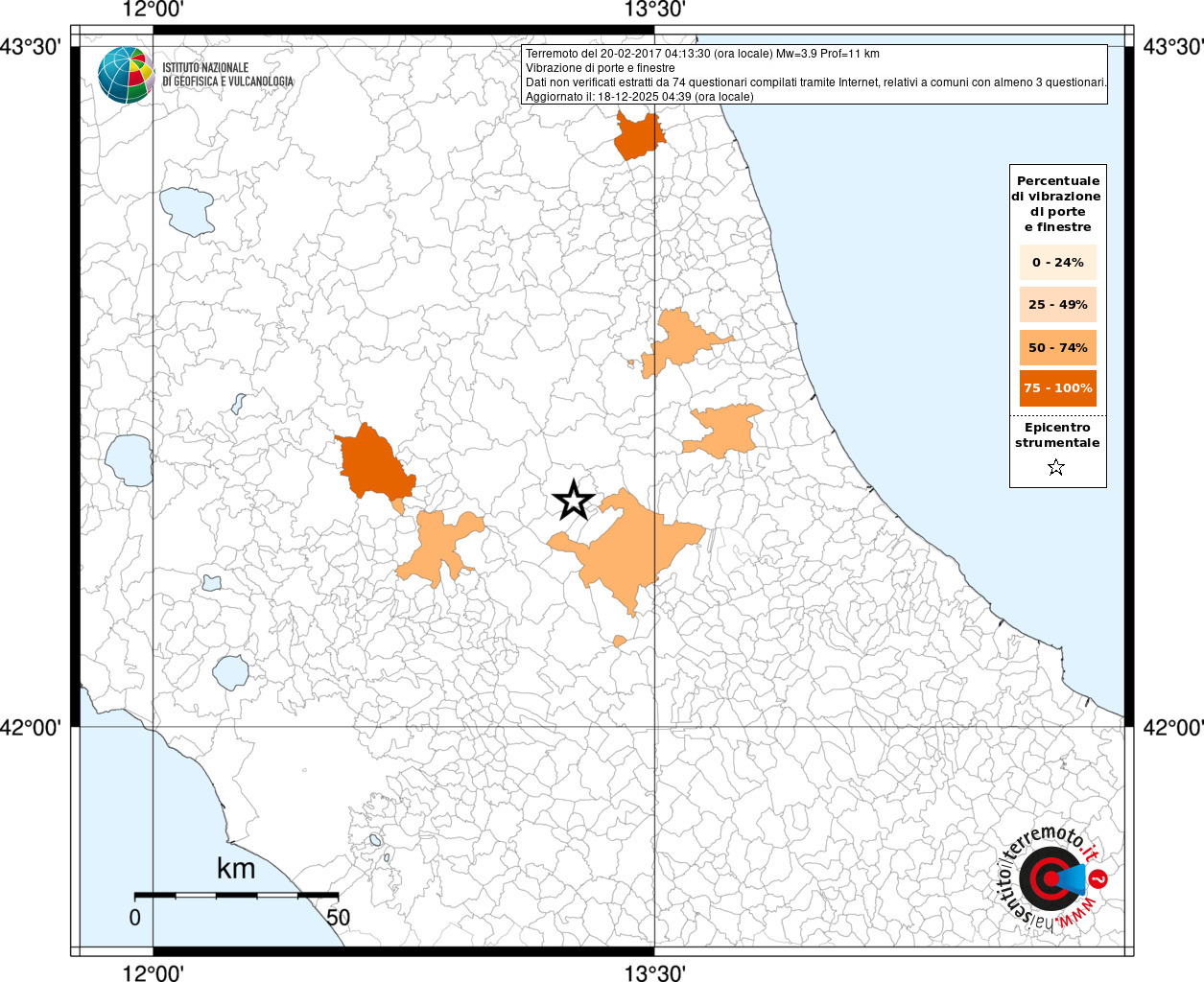This screenshot has height=982, width=1204.
Task: Select the 25 - 49% legend swatch
Action: (1058, 304)
